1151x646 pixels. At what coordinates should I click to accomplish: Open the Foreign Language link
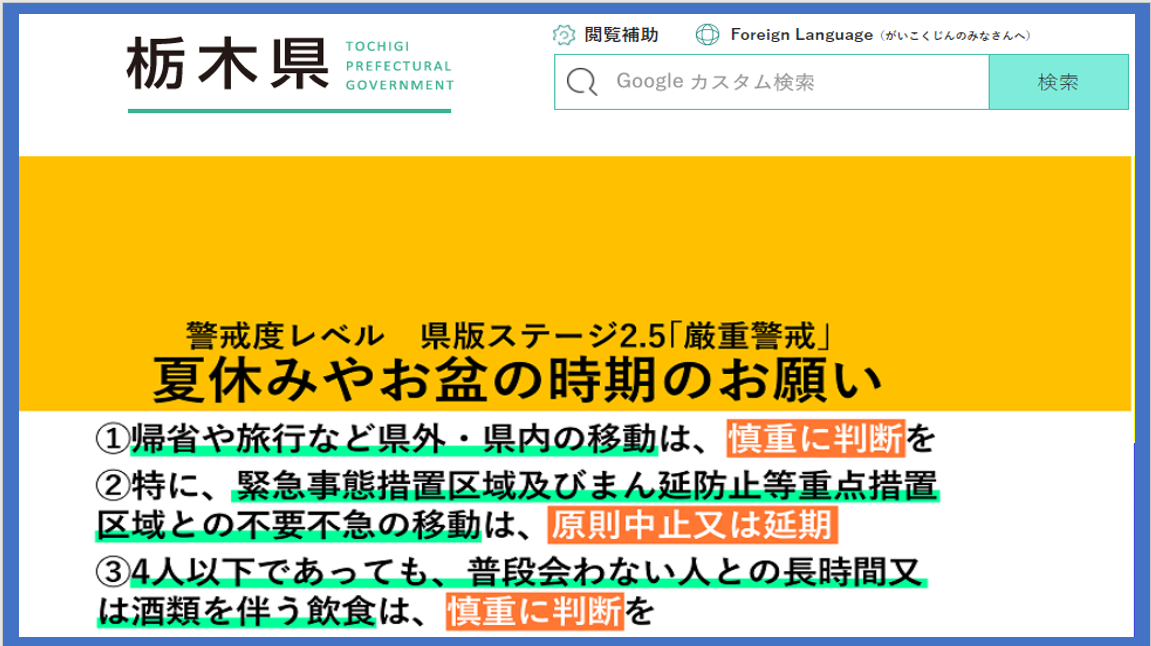coord(801,35)
